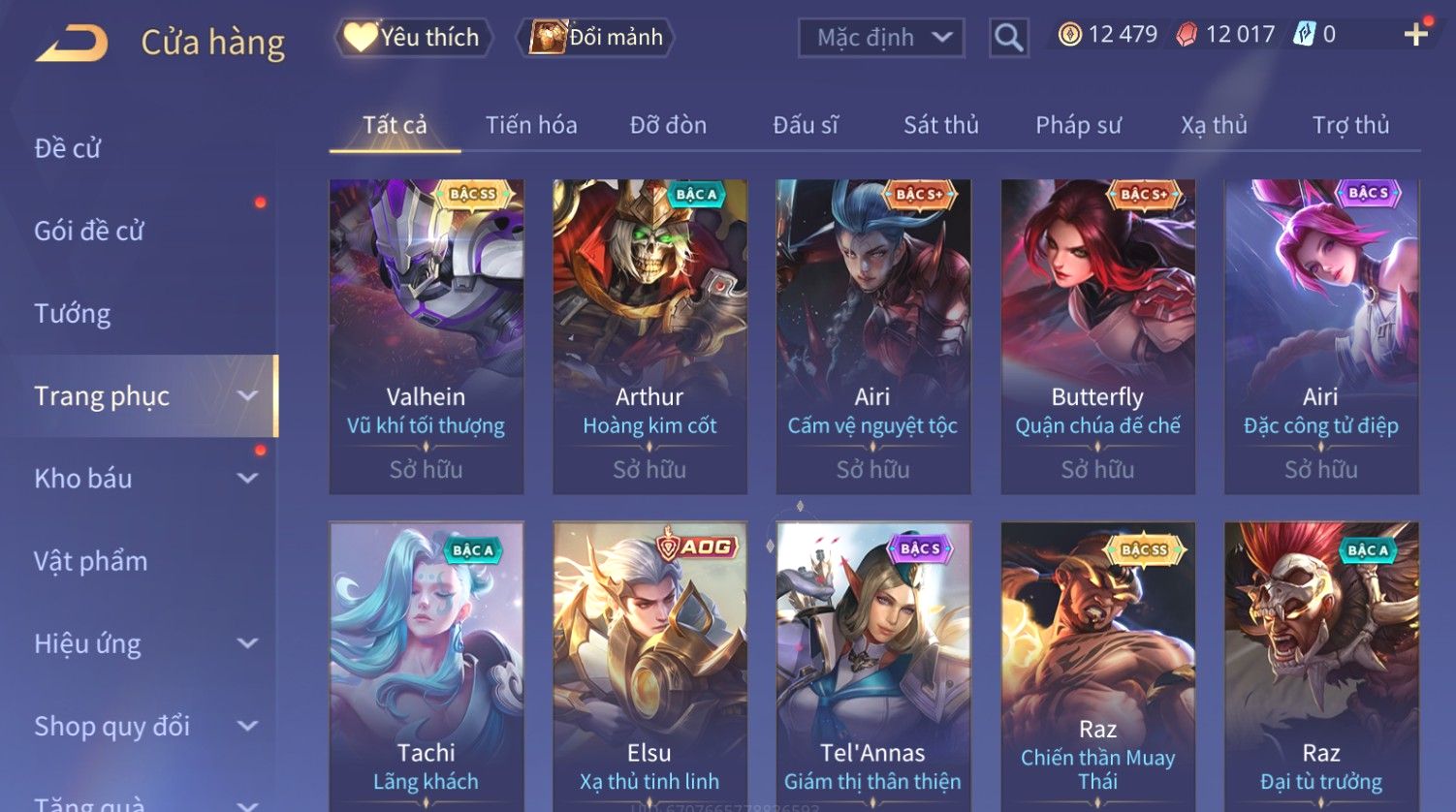The width and height of the screenshot is (1456, 812).
Task: Open the Mặc định sort dropdown
Action: point(881,38)
